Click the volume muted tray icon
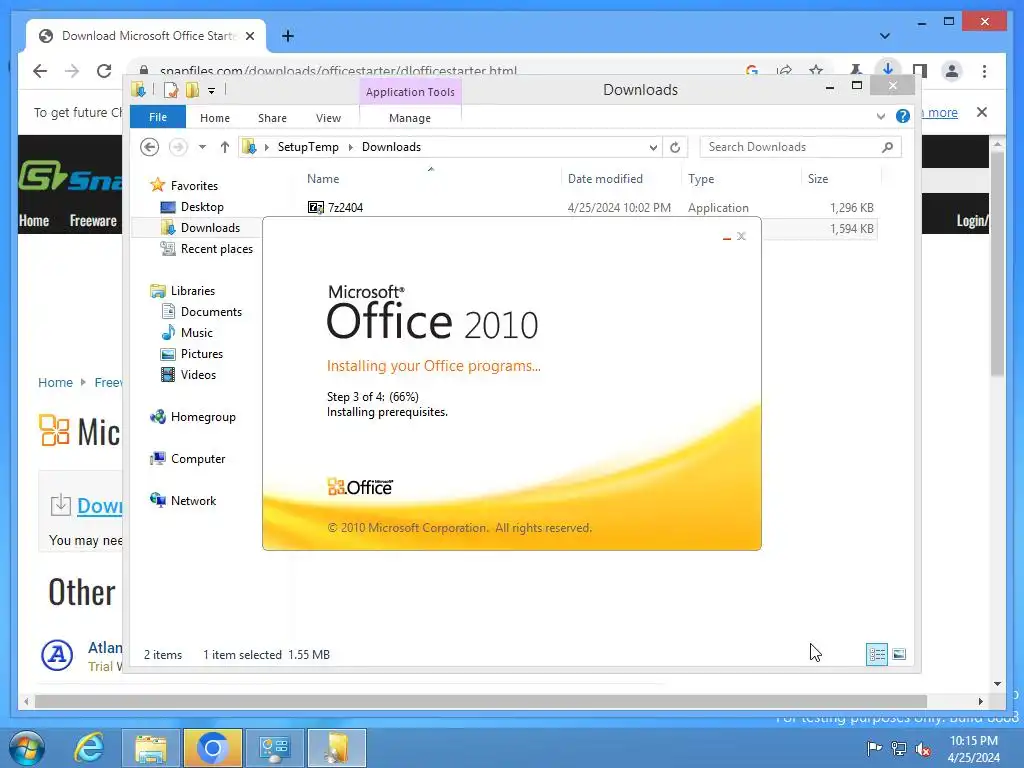 pos(923,748)
